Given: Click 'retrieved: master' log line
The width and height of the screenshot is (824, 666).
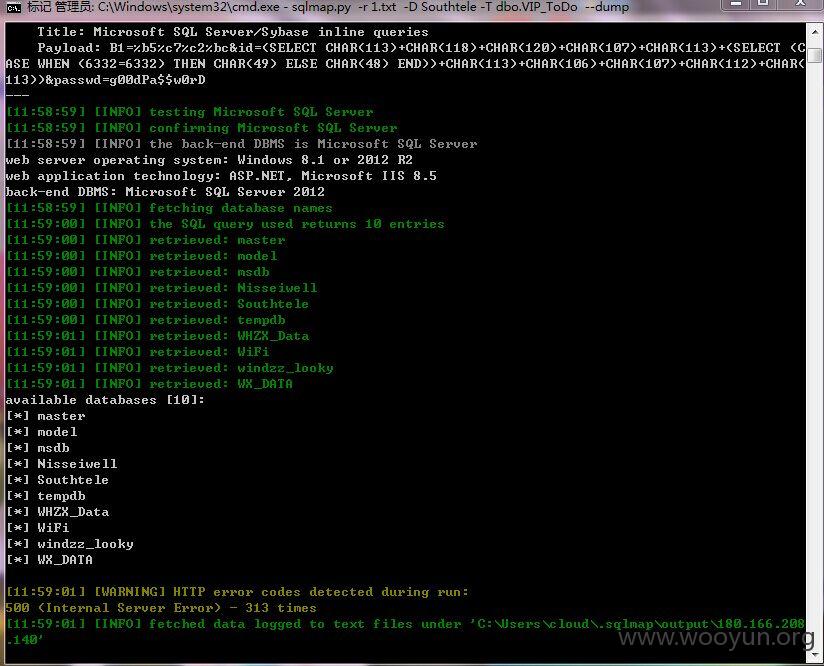Looking at the screenshot, I should 146,240.
